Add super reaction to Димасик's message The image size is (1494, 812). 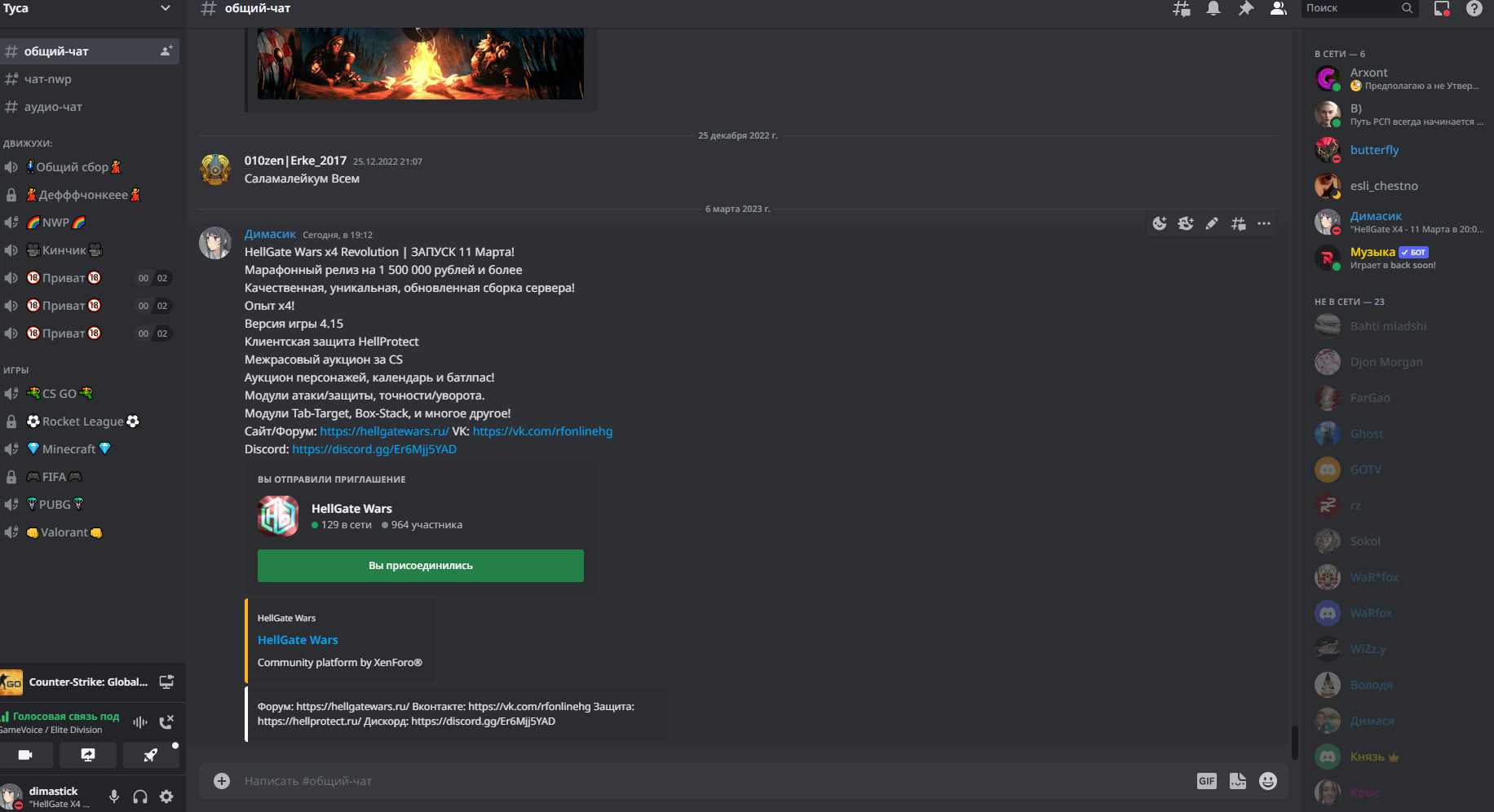click(x=1186, y=223)
